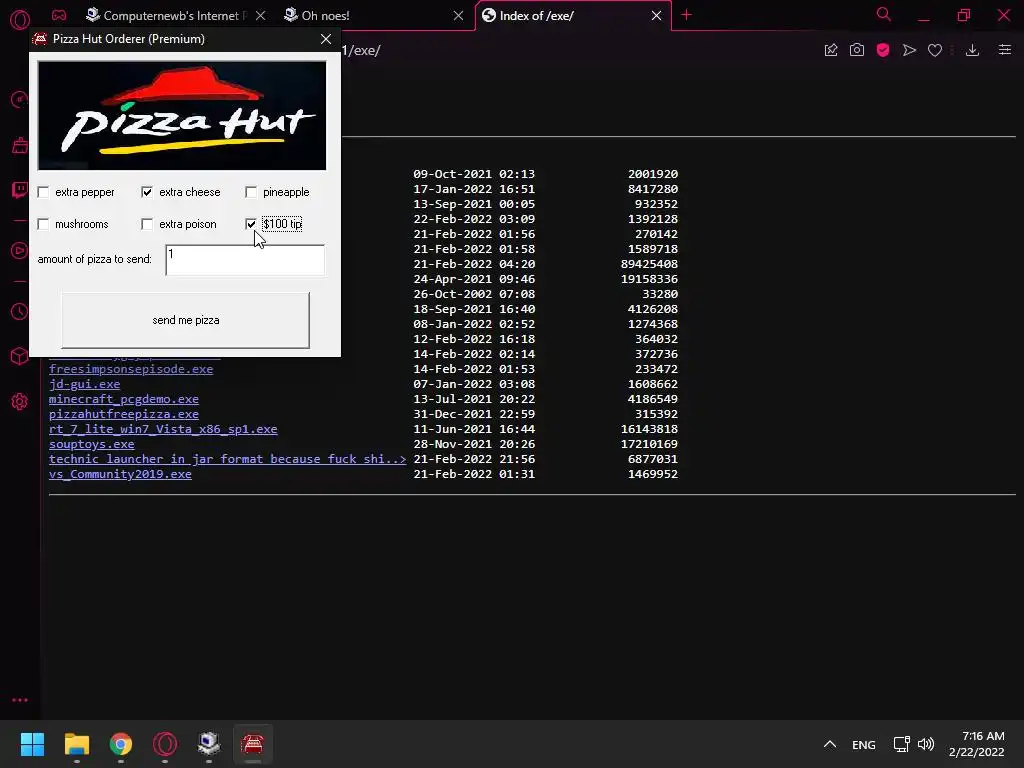Image resolution: width=1024 pixels, height=768 pixels.
Task: Open Extensions cube icon in sidebar
Action: (x=20, y=357)
